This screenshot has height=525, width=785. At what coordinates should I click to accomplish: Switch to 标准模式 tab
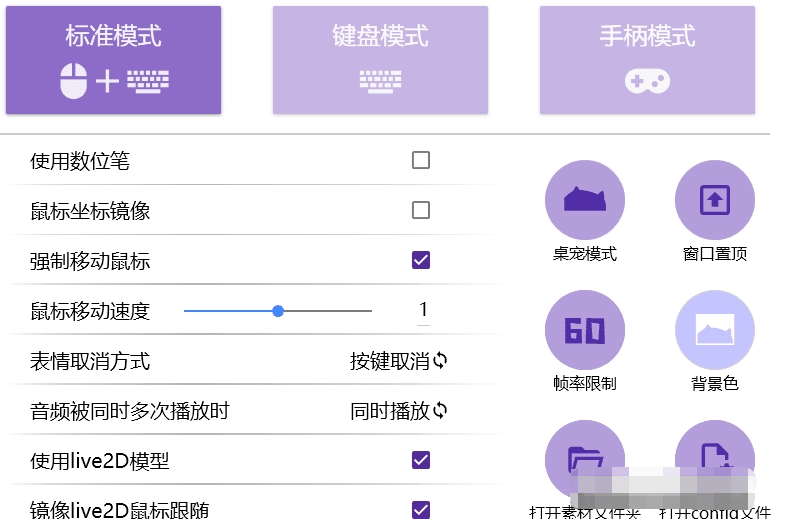[x=113, y=60]
